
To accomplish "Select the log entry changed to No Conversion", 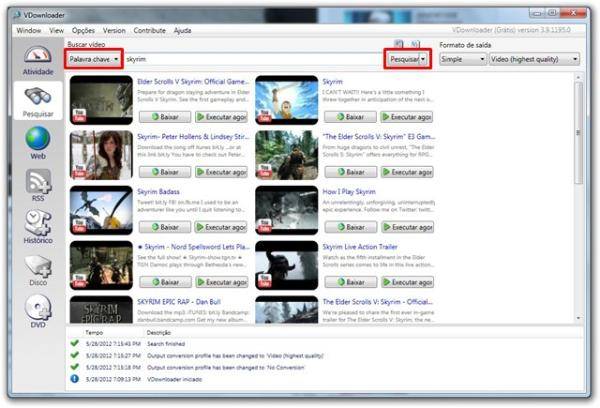I will [325, 367].
